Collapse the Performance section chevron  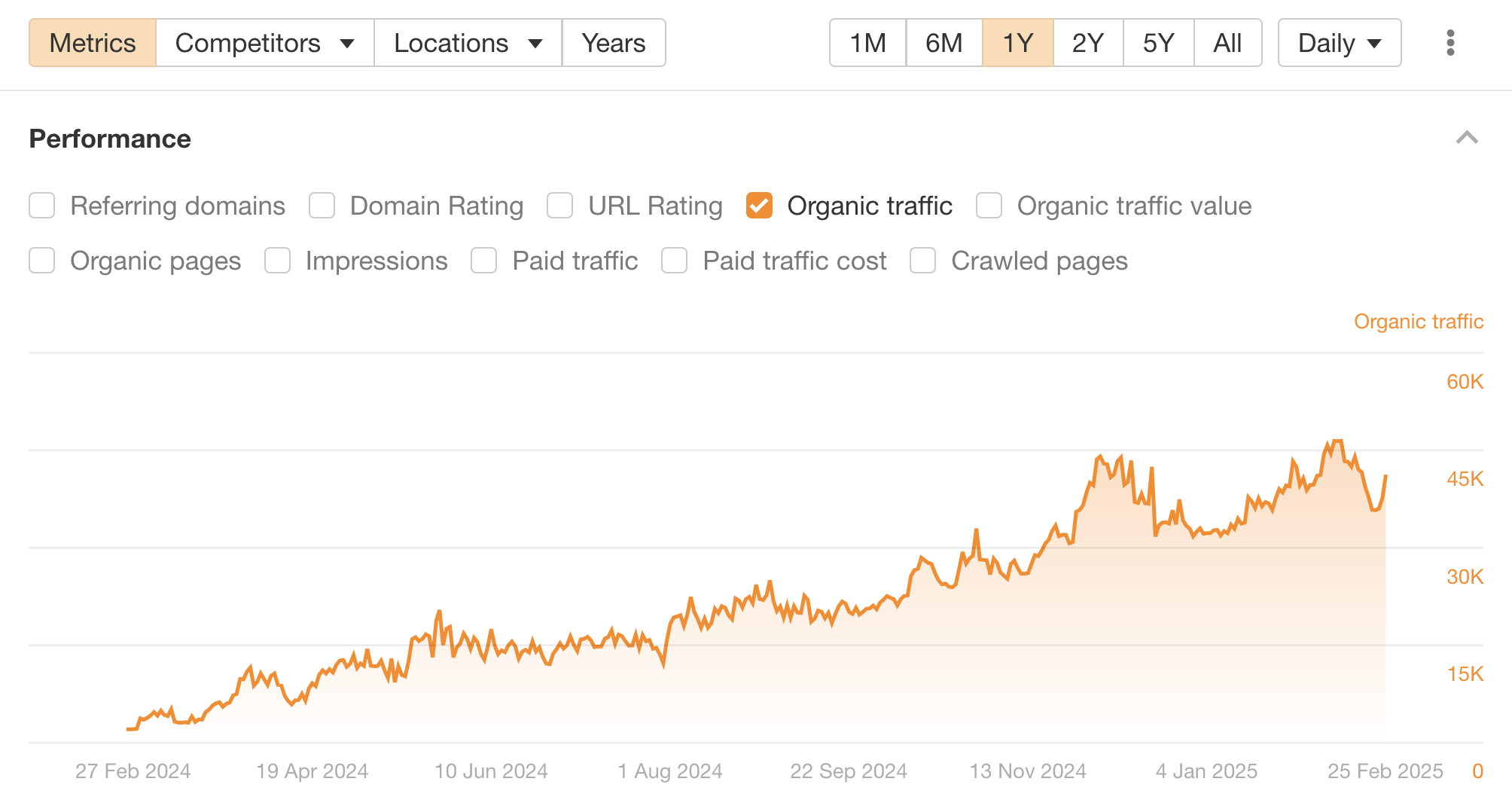pyautogui.click(x=1467, y=138)
